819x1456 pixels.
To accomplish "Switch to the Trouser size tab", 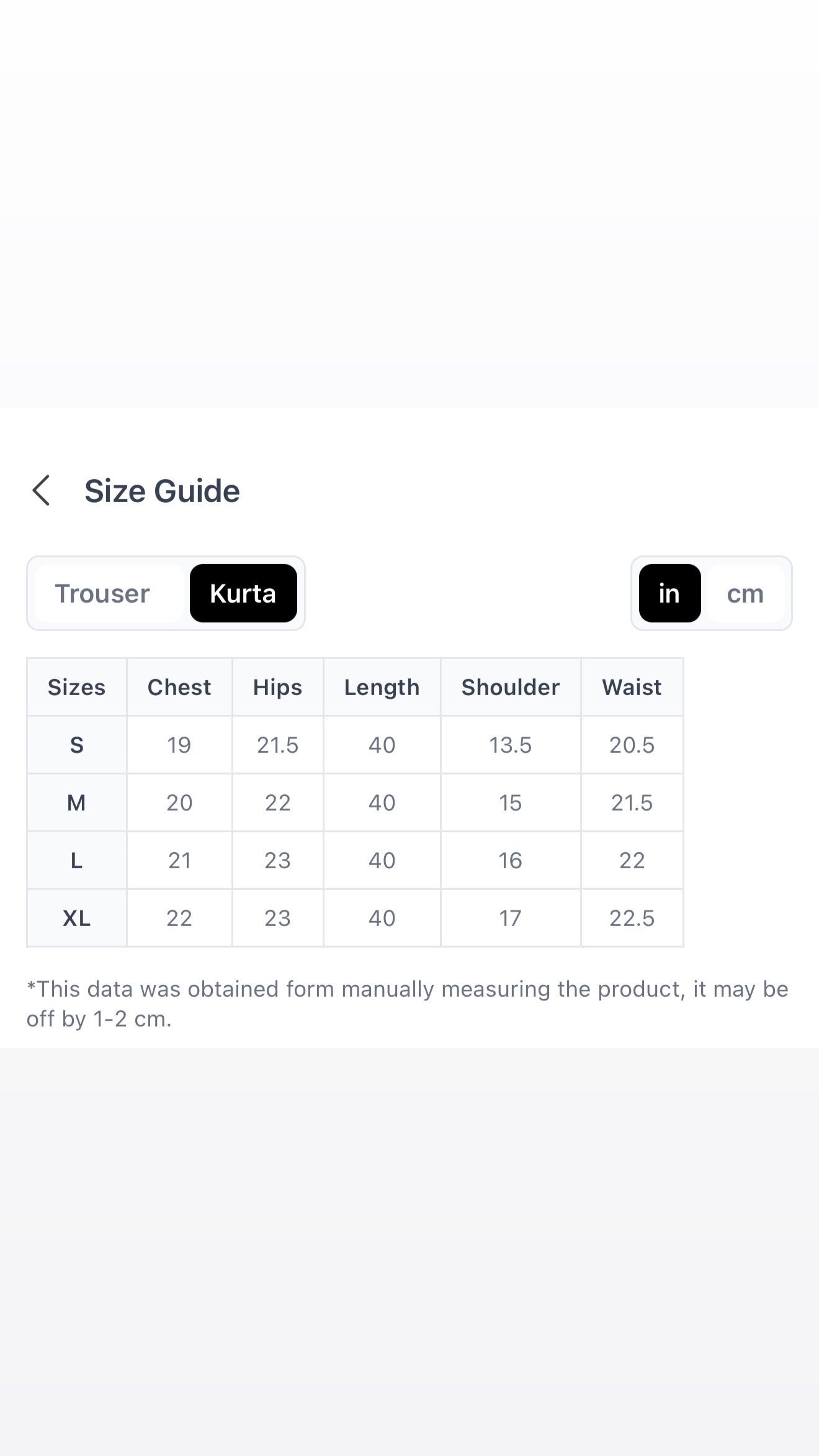I will click(x=102, y=593).
